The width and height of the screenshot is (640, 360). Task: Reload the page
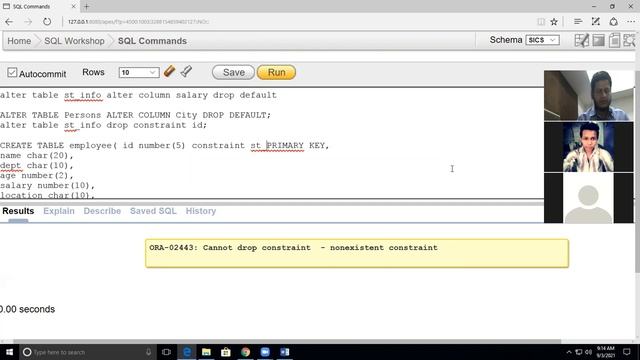click(x=47, y=22)
